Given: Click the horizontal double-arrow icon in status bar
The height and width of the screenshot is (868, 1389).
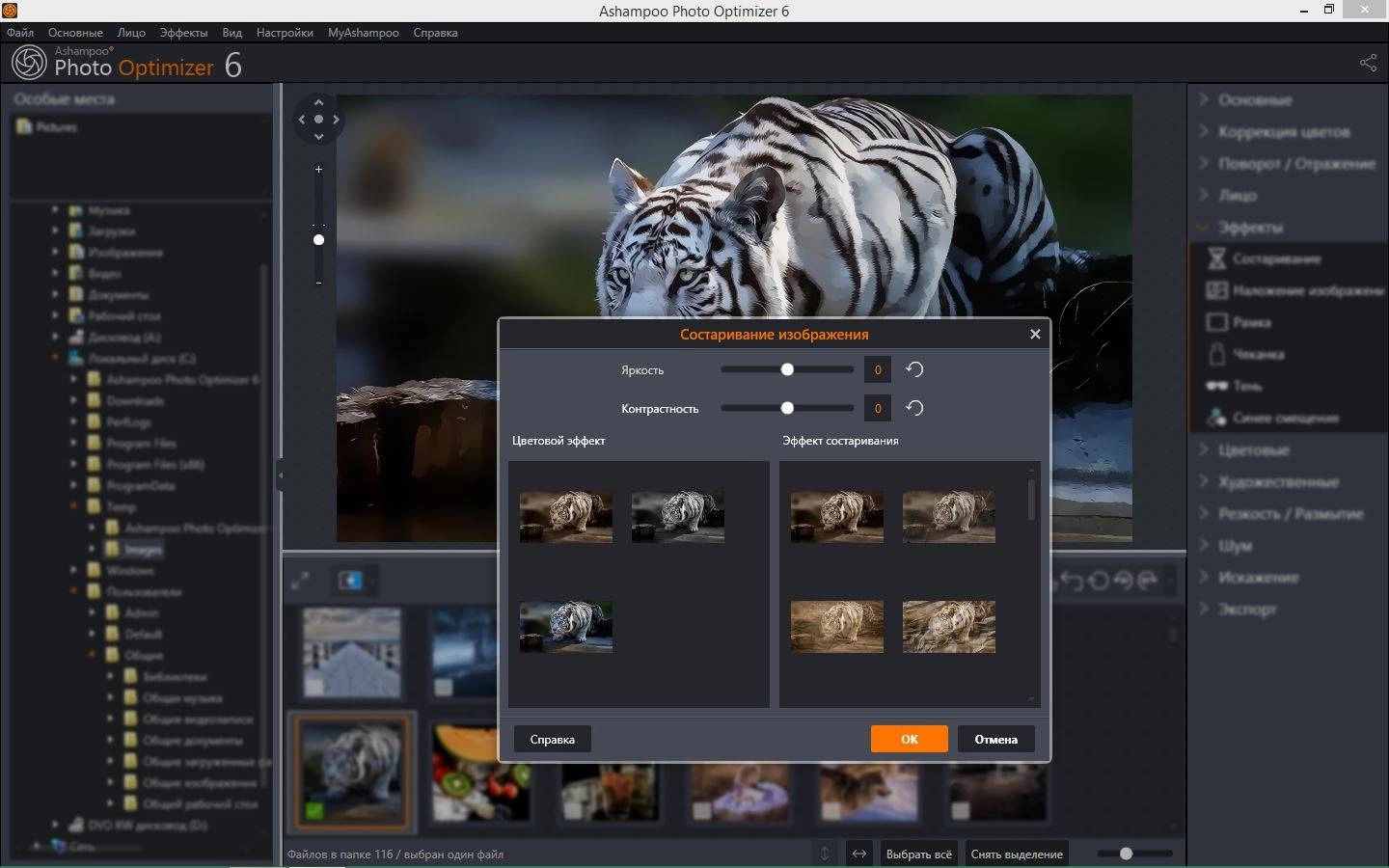Looking at the screenshot, I should click(858, 854).
